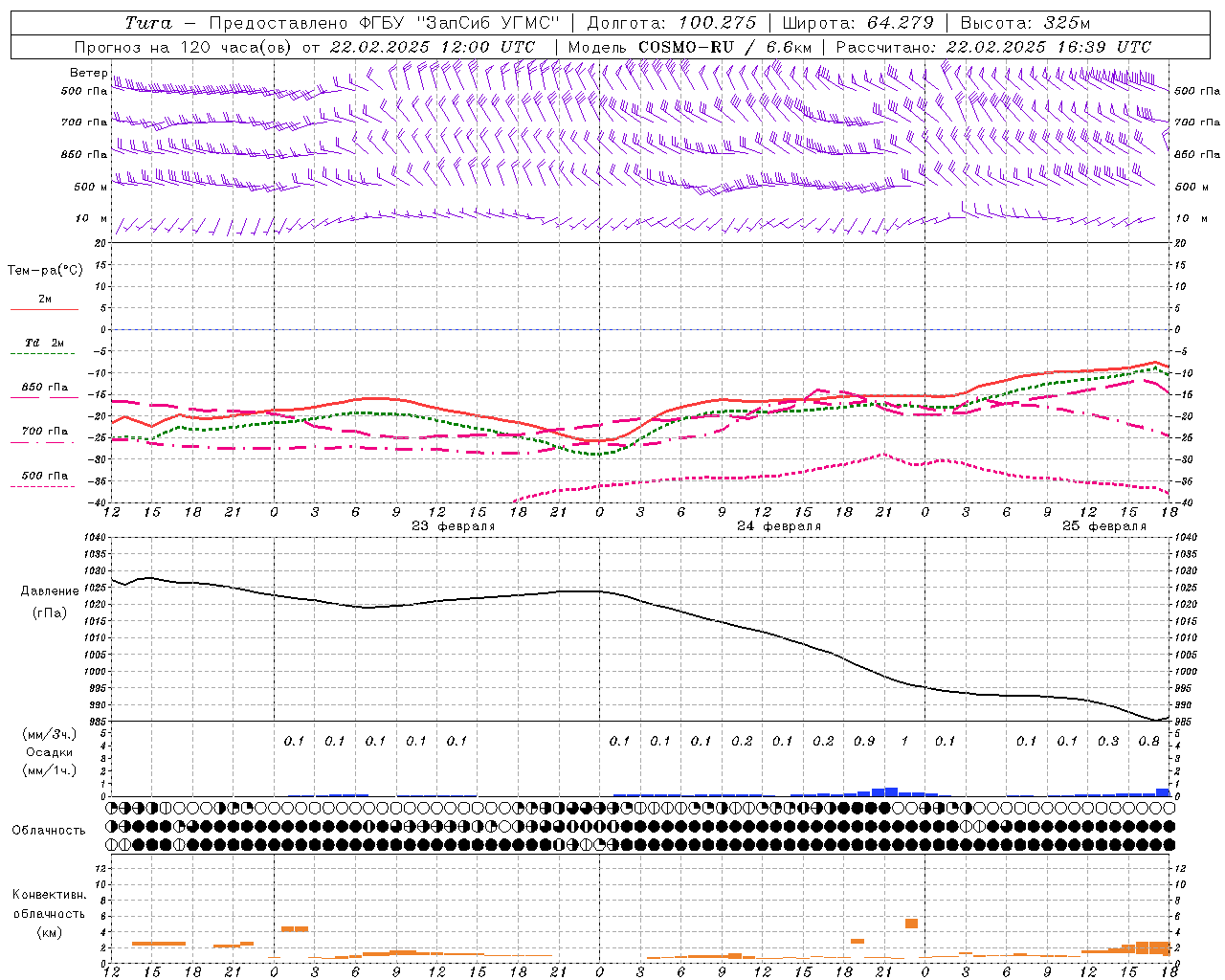Viewport: 1225px width, 980px height.
Task: Click the red solid "2м" legend line
Action: pyautogui.click(x=45, y=310)
